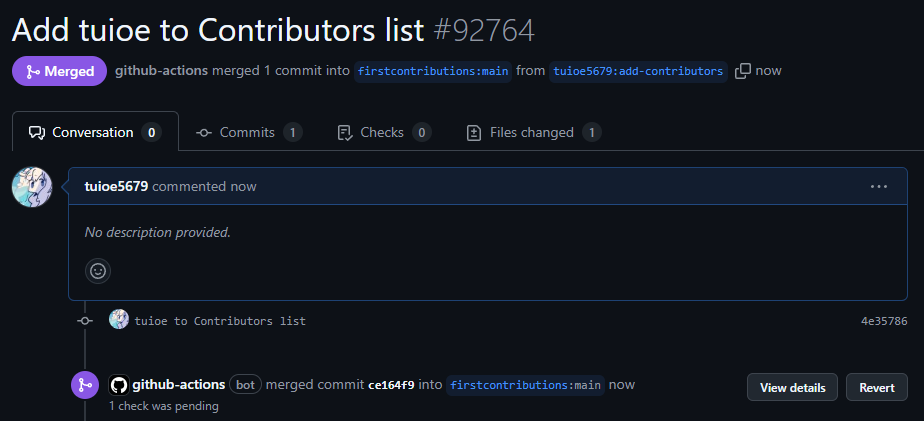Screen dimensions: 924x421
Task: Click the 'now' timestamp after the copy icon
Action: pos(768,71)
